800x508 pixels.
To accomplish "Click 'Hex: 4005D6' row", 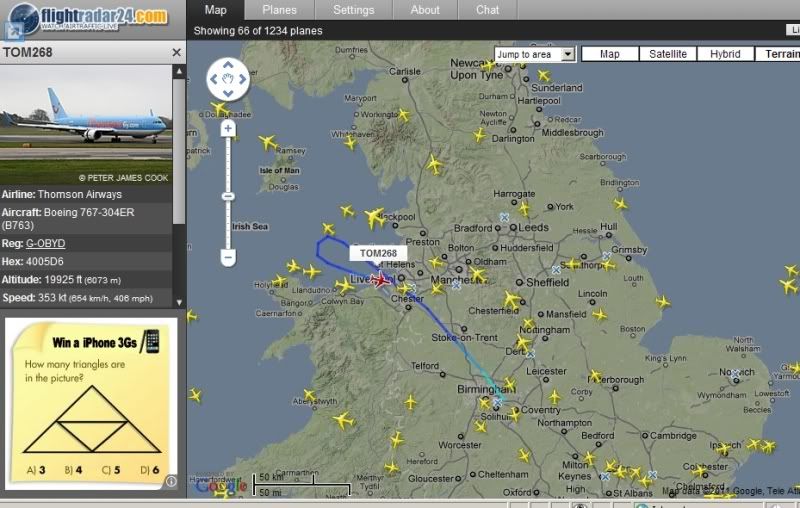I will click(86, 262).
